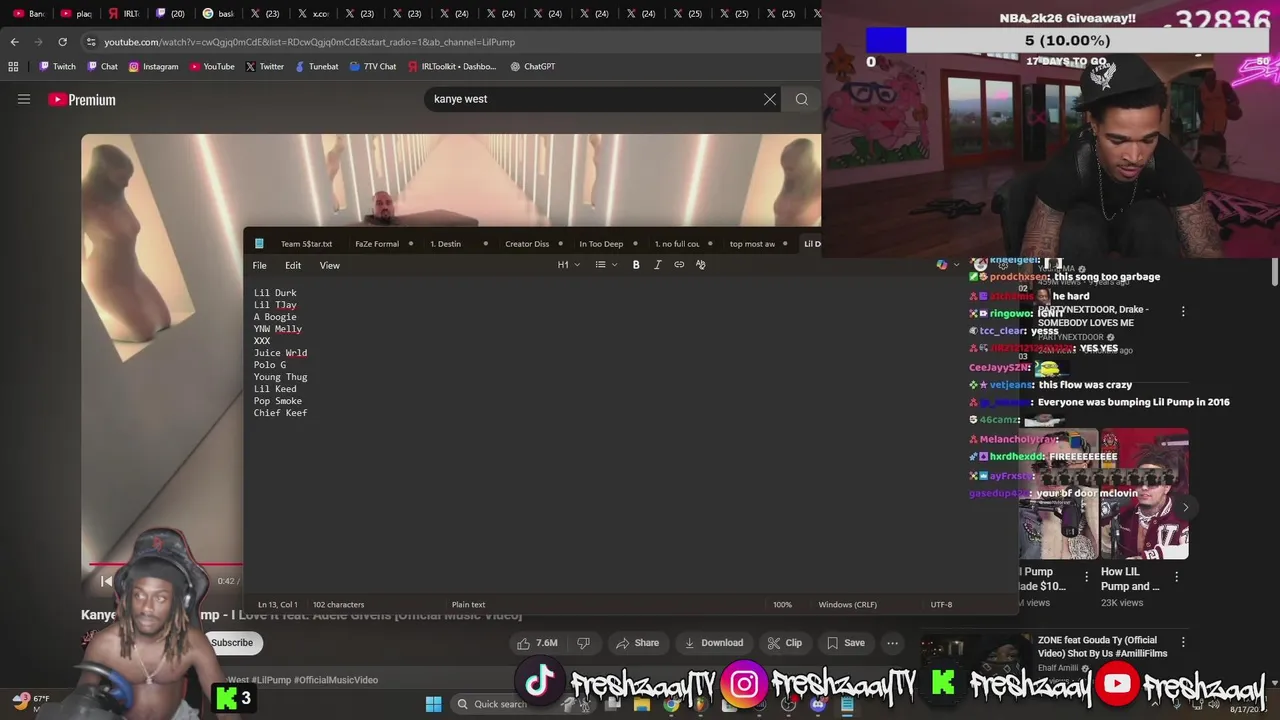Screen dimensions: 1280x720
Task: Open Windows Start menu
Action: tap(433, 704)
